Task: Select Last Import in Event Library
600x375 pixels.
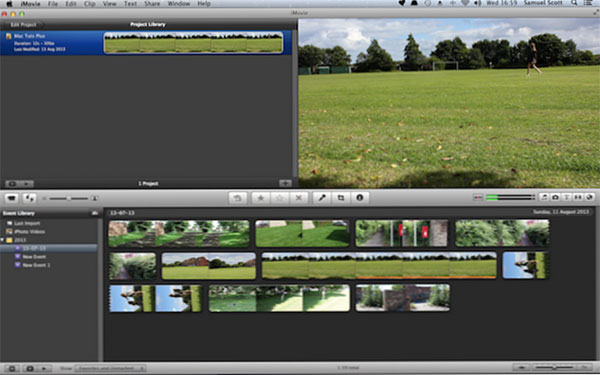Action: (x=27, y=223)
